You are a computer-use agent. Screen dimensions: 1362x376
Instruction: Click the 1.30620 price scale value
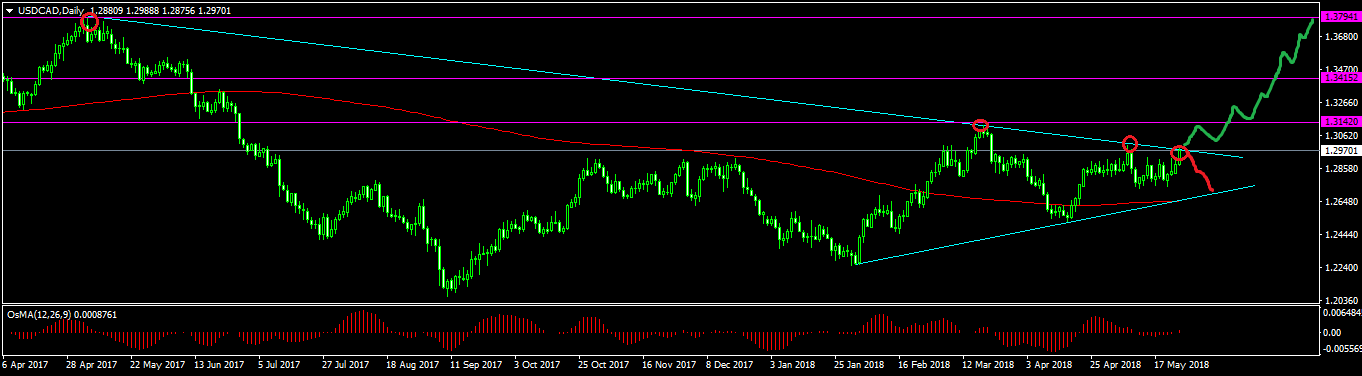pyautogui.click(x=1341, y=135)
